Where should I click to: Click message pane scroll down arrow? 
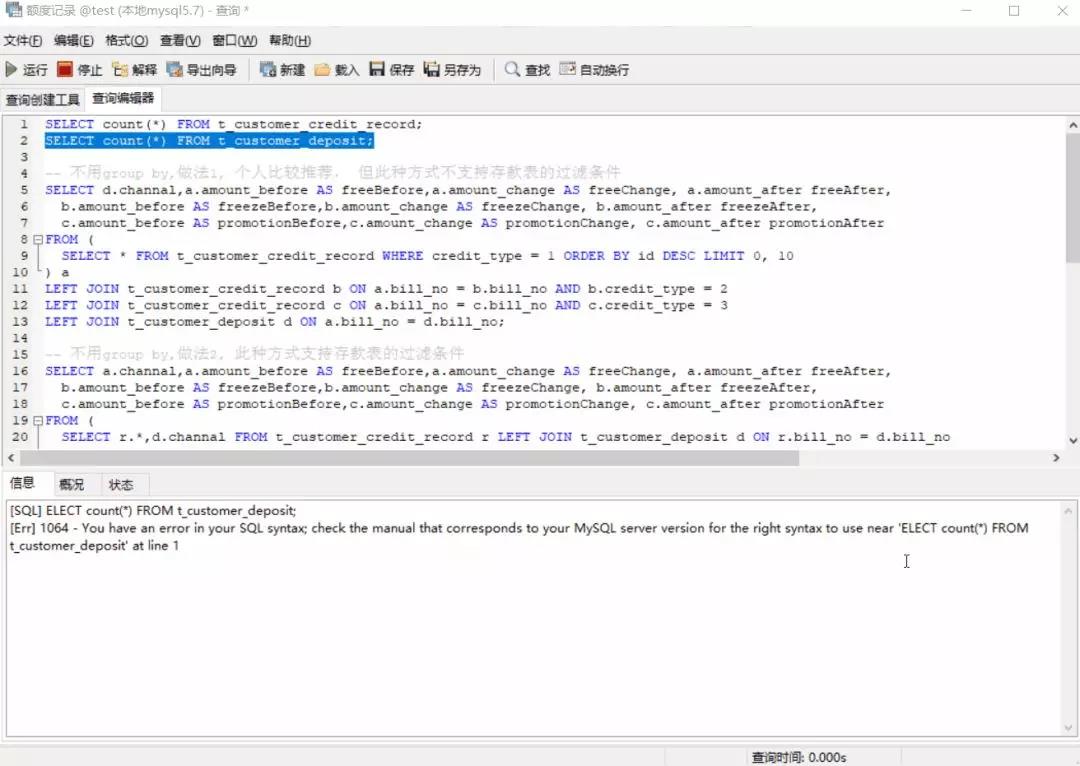pyautogui.click(x=1068, y=727)
